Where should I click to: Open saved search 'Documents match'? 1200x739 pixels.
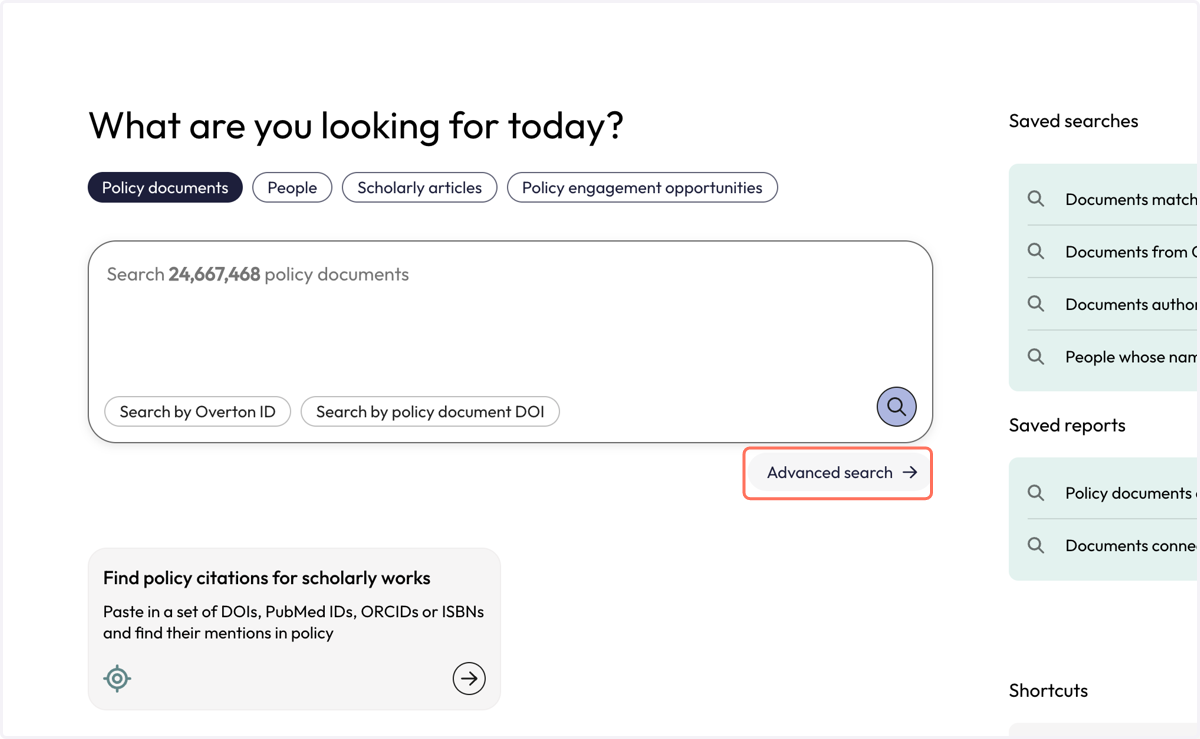[1131, 199]
